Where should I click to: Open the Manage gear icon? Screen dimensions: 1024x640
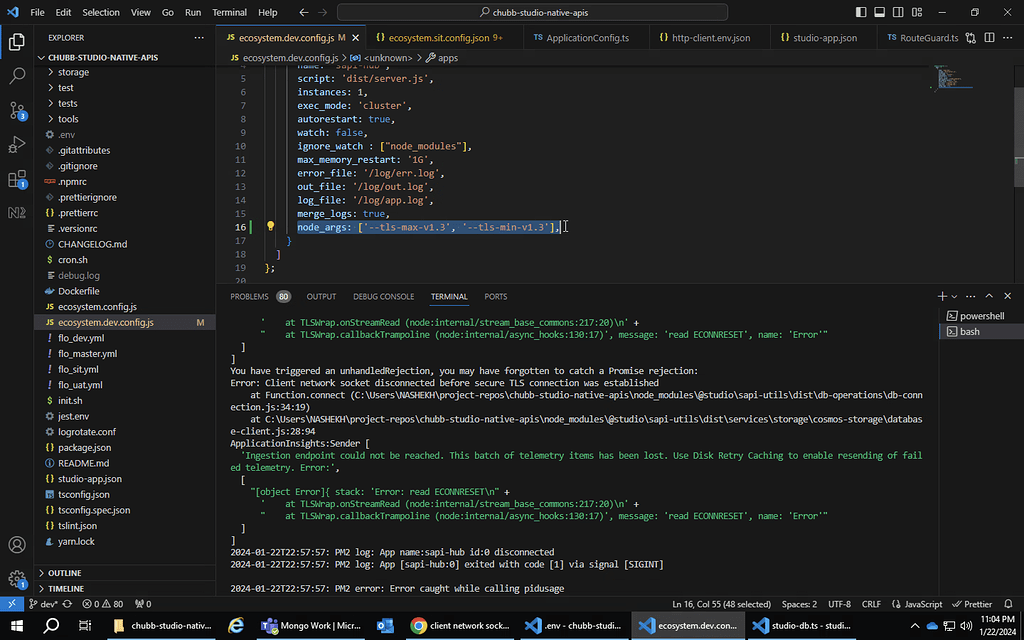tap(17, 580)
